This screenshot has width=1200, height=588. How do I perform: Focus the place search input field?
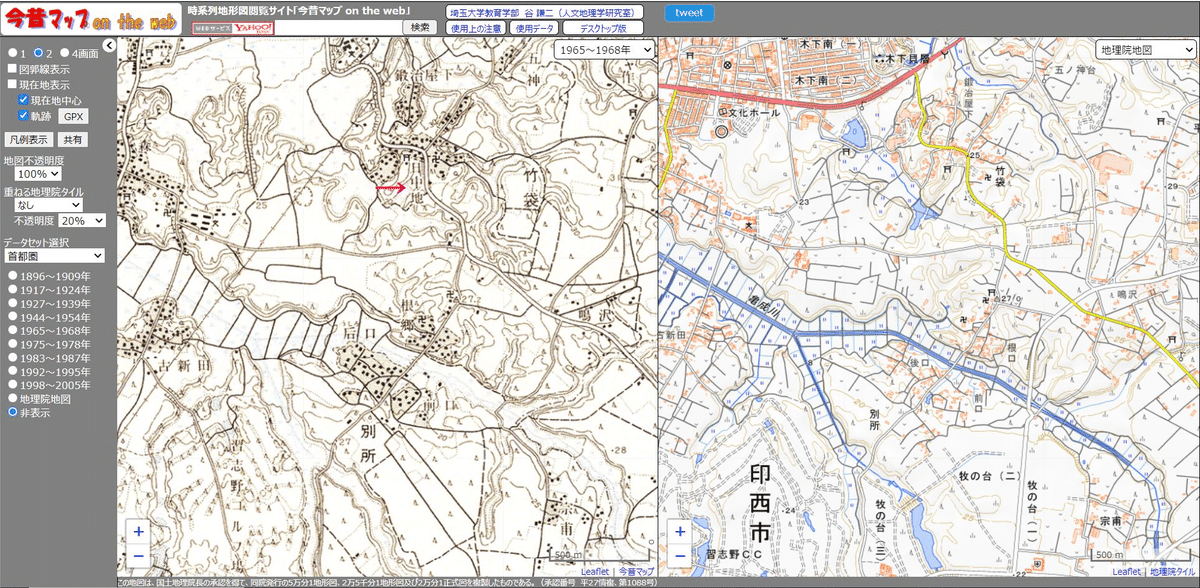(x=337, y=28)
